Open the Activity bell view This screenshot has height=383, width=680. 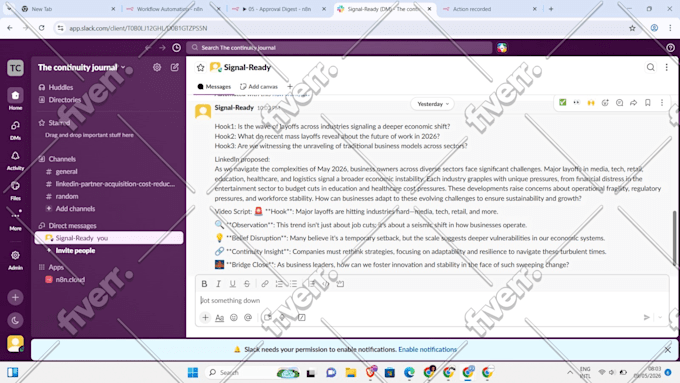point(15,160)
